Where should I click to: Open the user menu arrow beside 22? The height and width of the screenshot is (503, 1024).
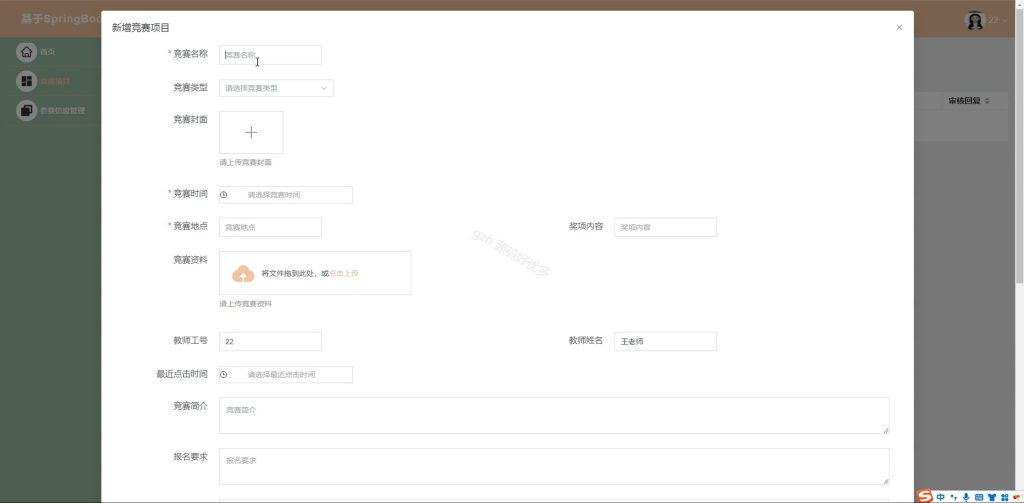coord(1004,21)
